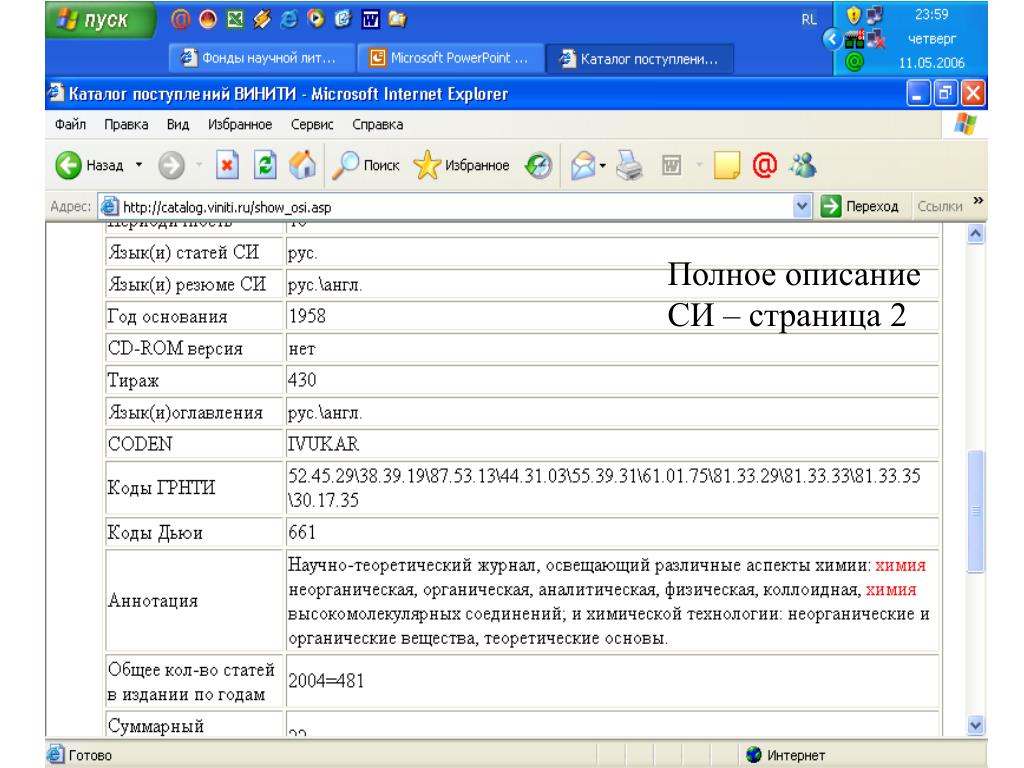Click the 'Язык(и)оглавления' row label
This screenshot has width=1024, height=768.
pos(185,413)
